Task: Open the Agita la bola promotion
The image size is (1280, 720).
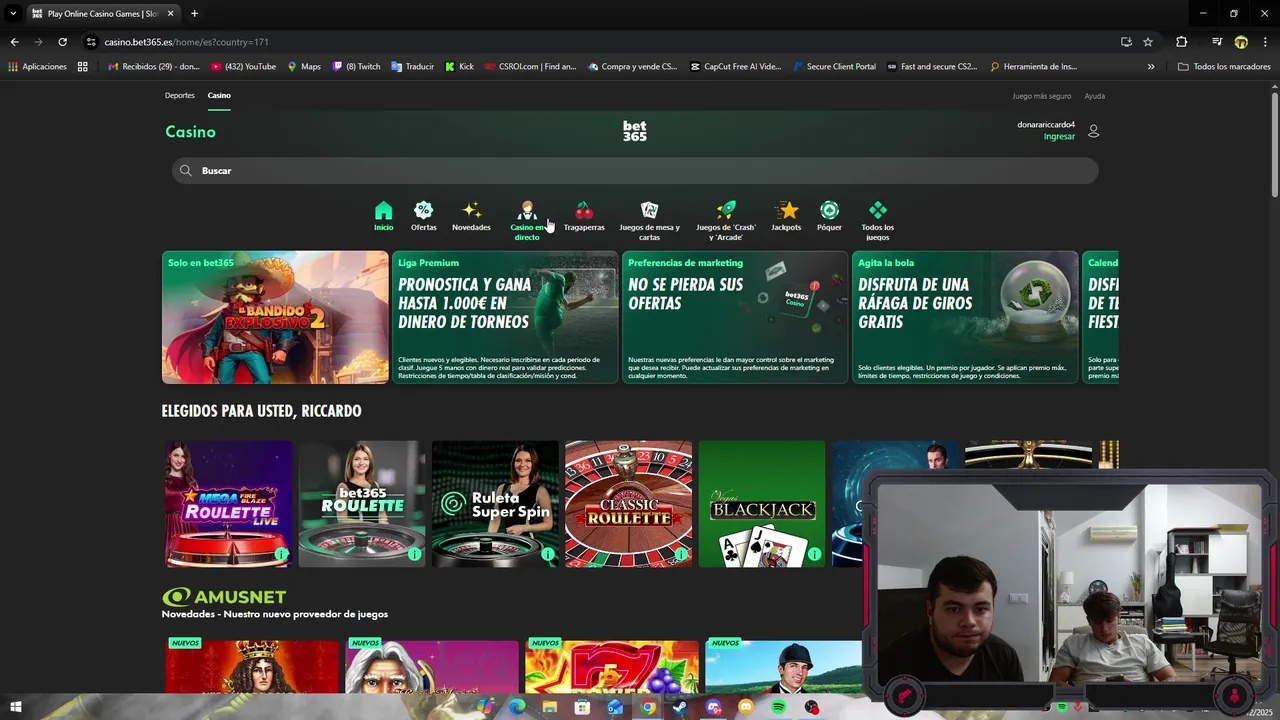Action: pos(965,317)
